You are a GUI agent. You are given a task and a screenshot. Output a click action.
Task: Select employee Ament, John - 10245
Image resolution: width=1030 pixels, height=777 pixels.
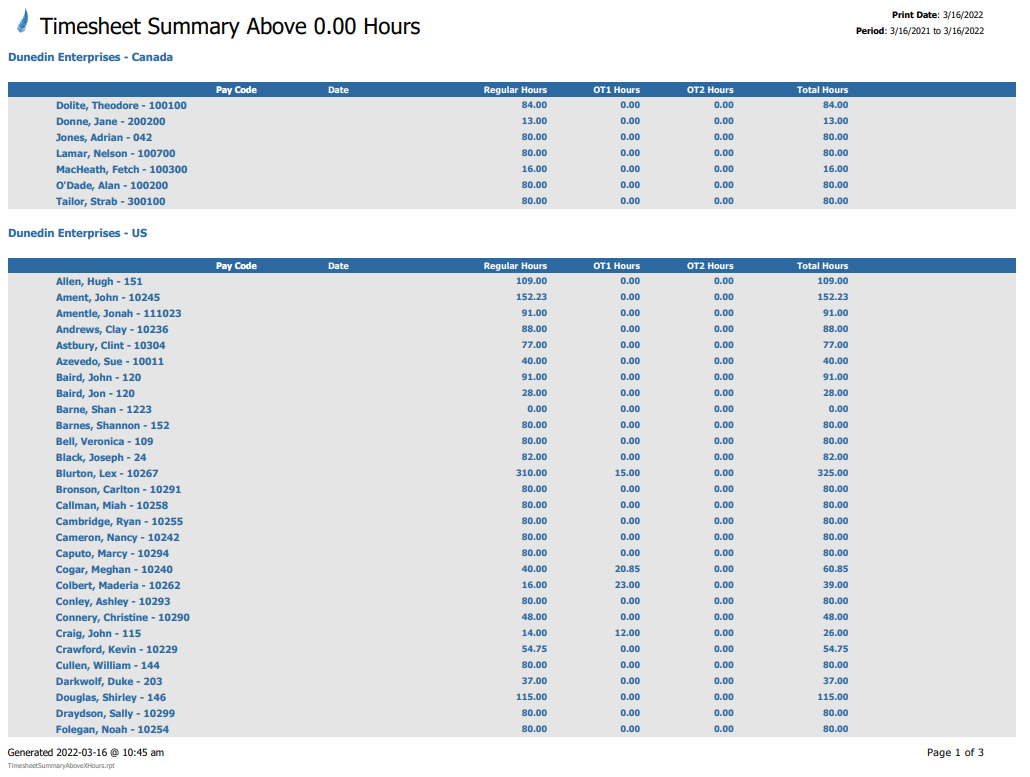click(108, 297)
